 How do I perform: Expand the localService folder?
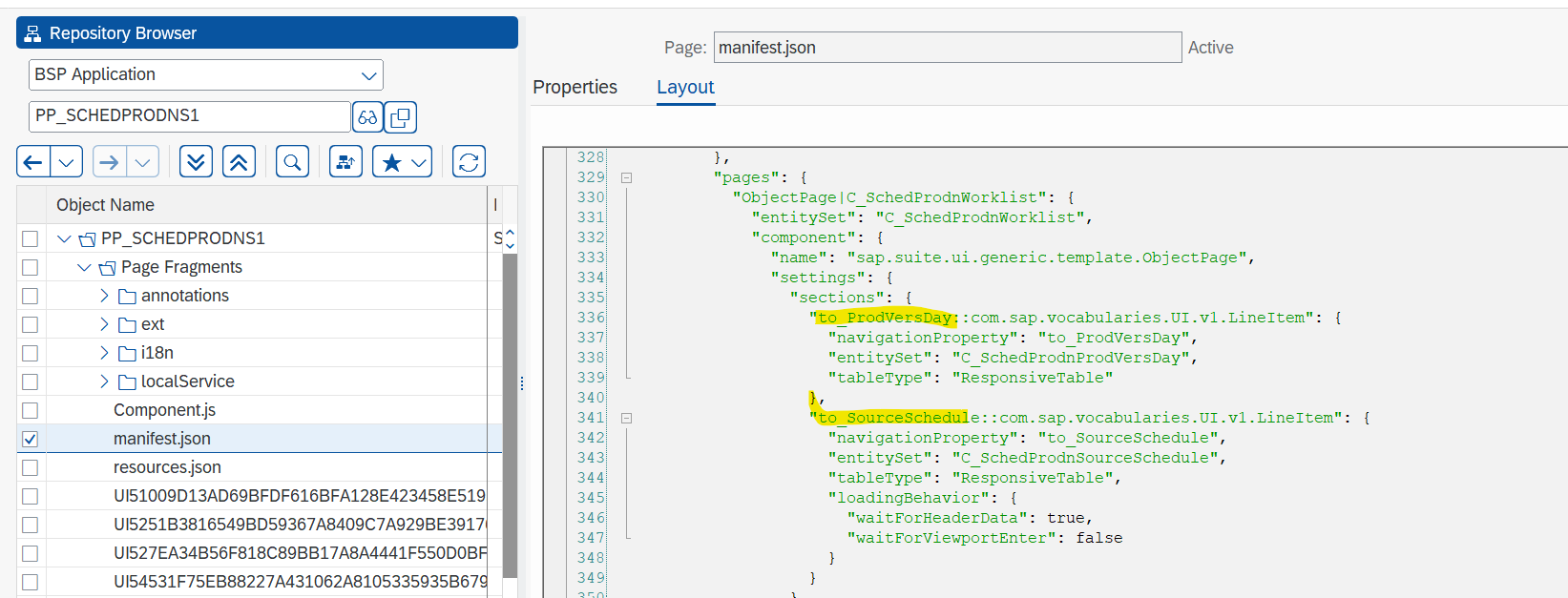[x=104, y=381]
